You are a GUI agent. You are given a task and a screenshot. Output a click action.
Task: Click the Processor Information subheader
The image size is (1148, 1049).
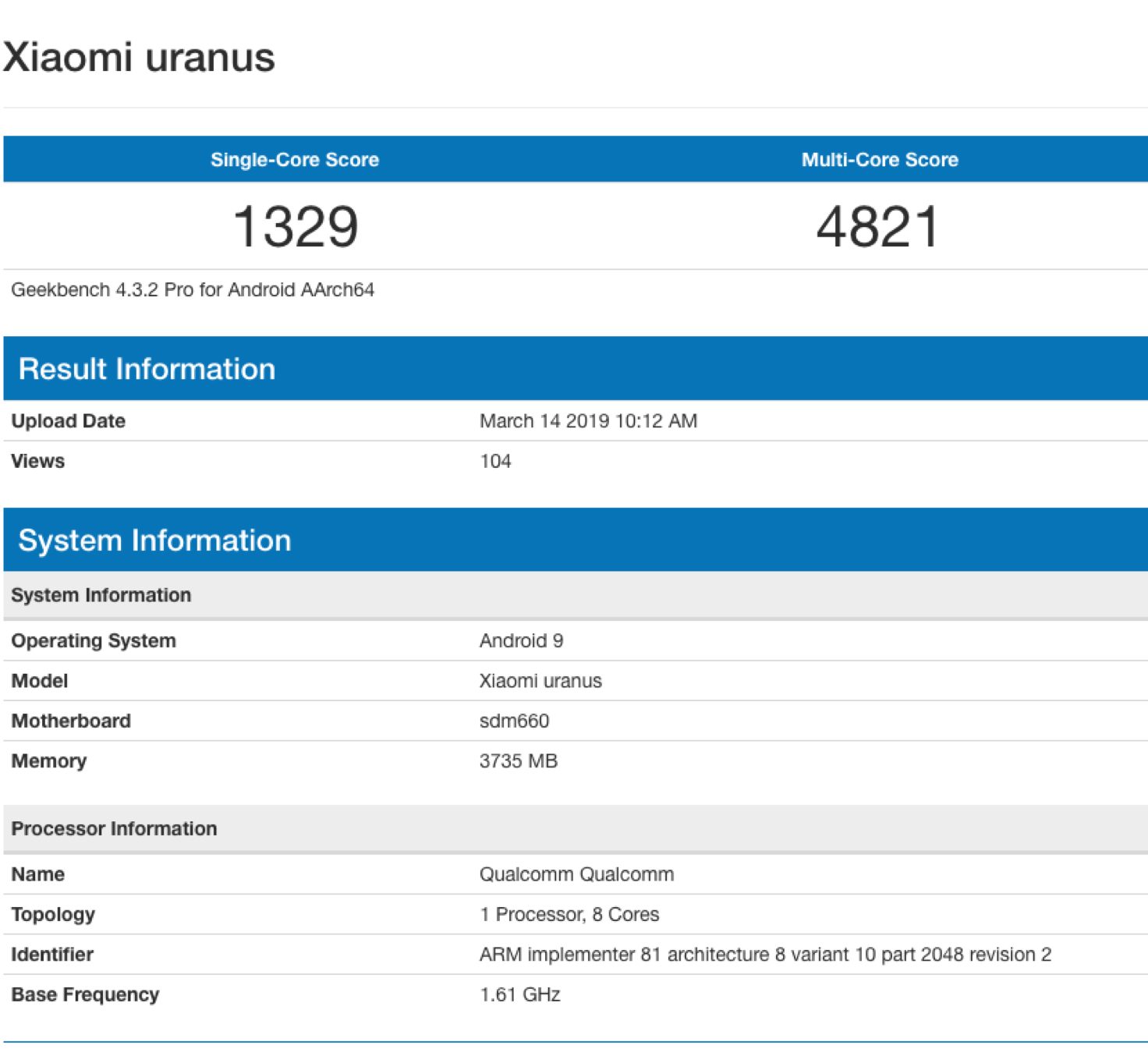pos(114,828)
